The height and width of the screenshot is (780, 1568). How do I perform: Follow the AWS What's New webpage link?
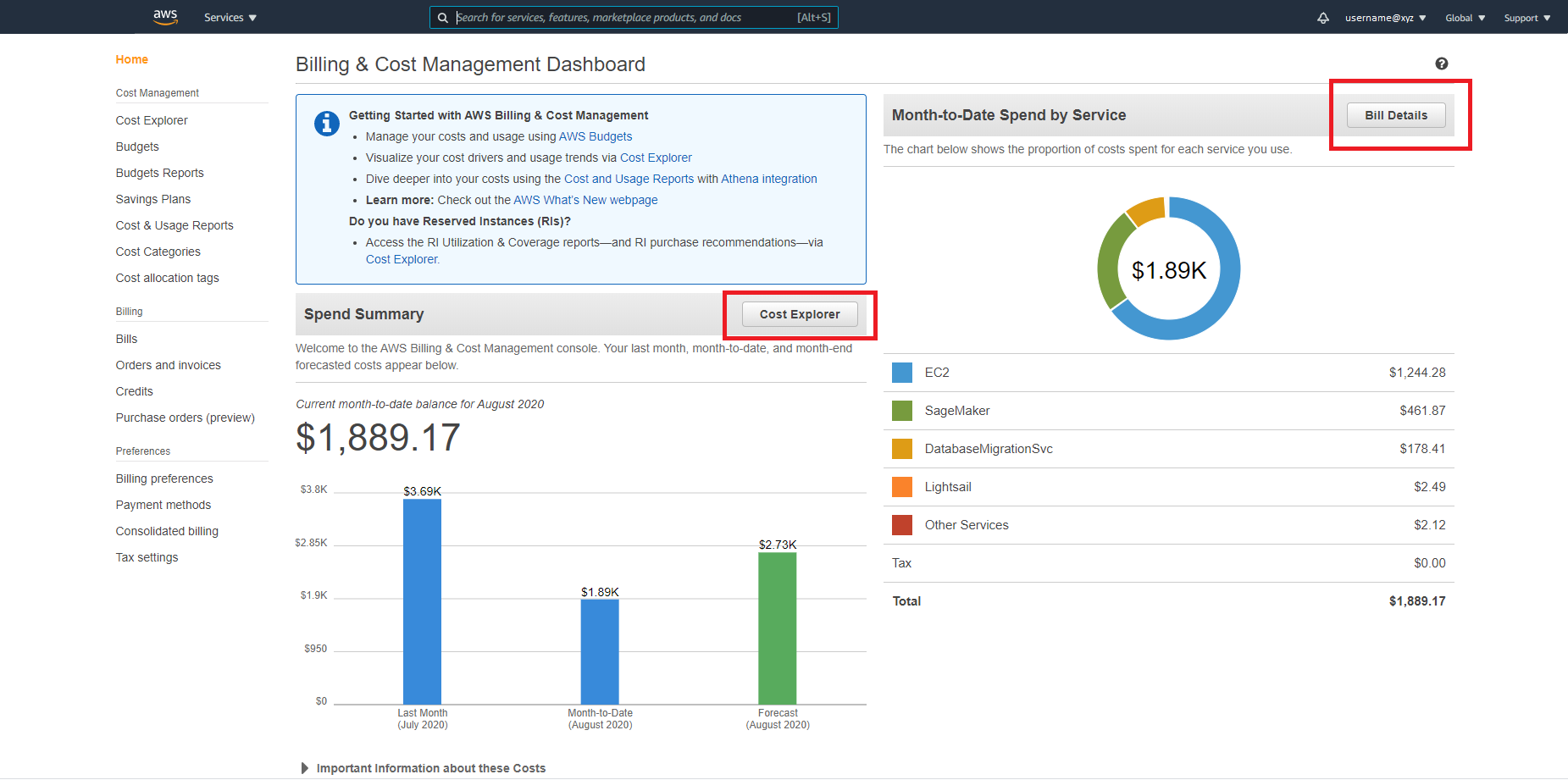pos(585,200)
